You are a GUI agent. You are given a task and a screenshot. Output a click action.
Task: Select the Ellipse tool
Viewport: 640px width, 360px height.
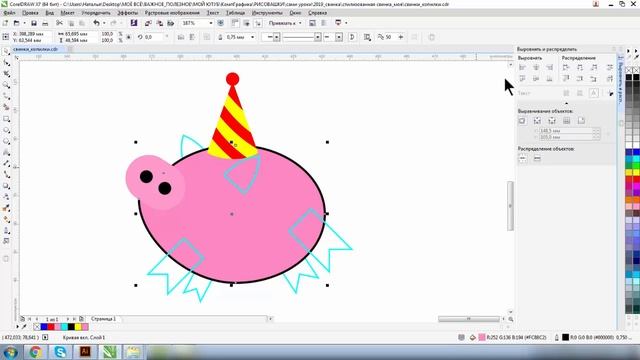tap(6, 130)
